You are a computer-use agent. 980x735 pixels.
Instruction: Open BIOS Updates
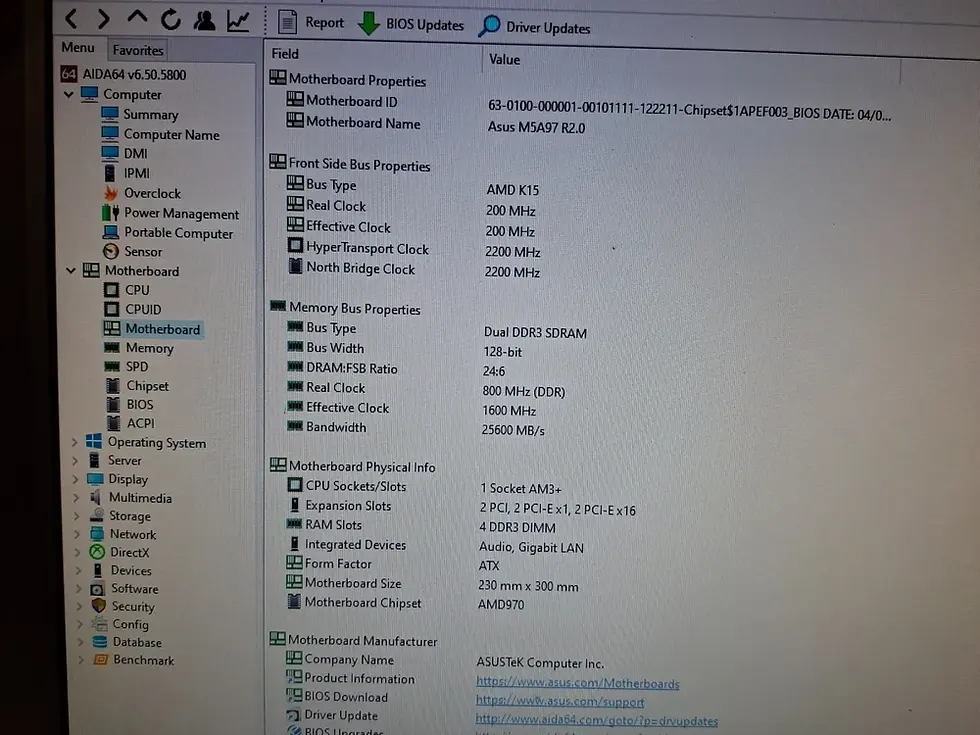point(411,24)
